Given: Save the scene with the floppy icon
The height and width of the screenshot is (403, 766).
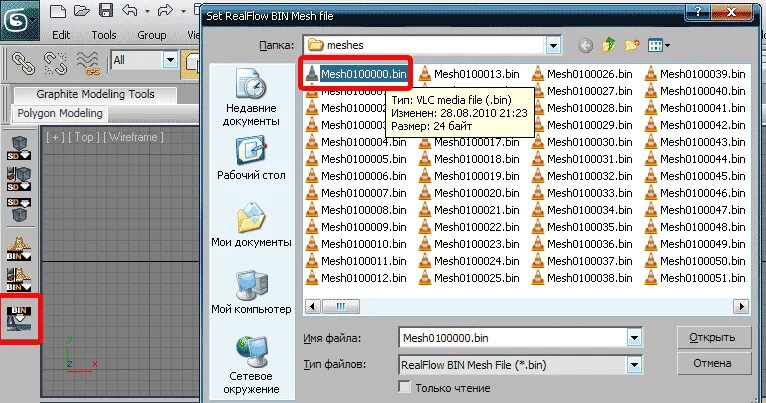Looking at the screenshot, I should [106, 10].
